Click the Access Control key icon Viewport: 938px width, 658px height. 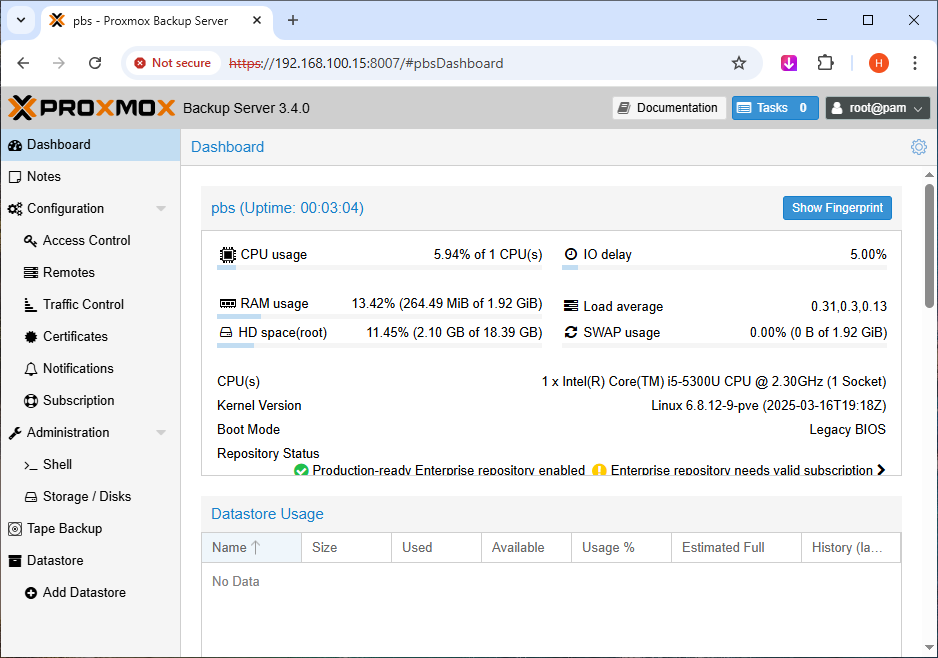click(x=31, y=240)
